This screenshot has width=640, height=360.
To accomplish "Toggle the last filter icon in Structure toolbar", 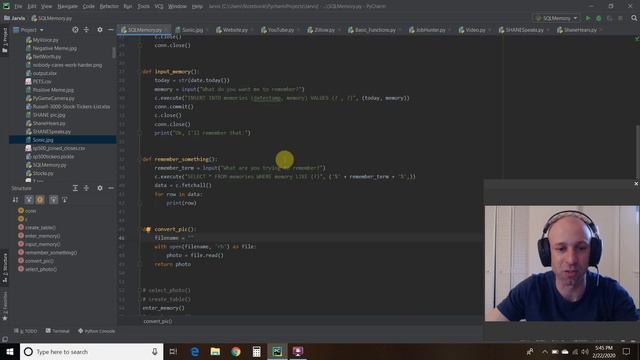I will click(64, 200).
